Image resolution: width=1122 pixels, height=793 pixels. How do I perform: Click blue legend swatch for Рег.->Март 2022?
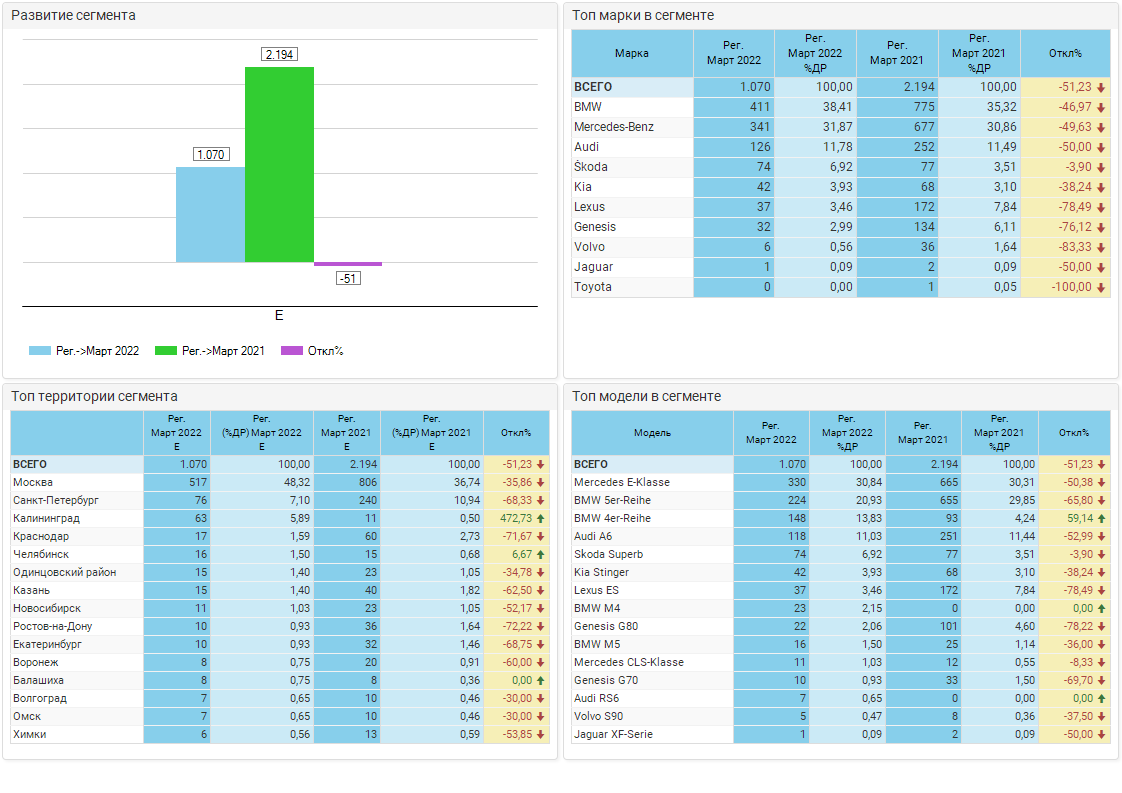[40, 351]
